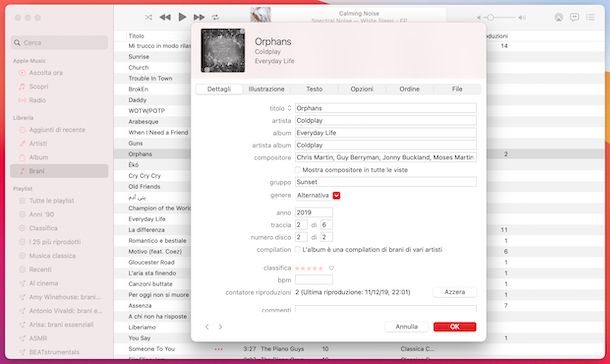Open Ascolta ora in sidebar
This screenshot has height=364, width=610.
pyautogui.click(x=46, y=73)
